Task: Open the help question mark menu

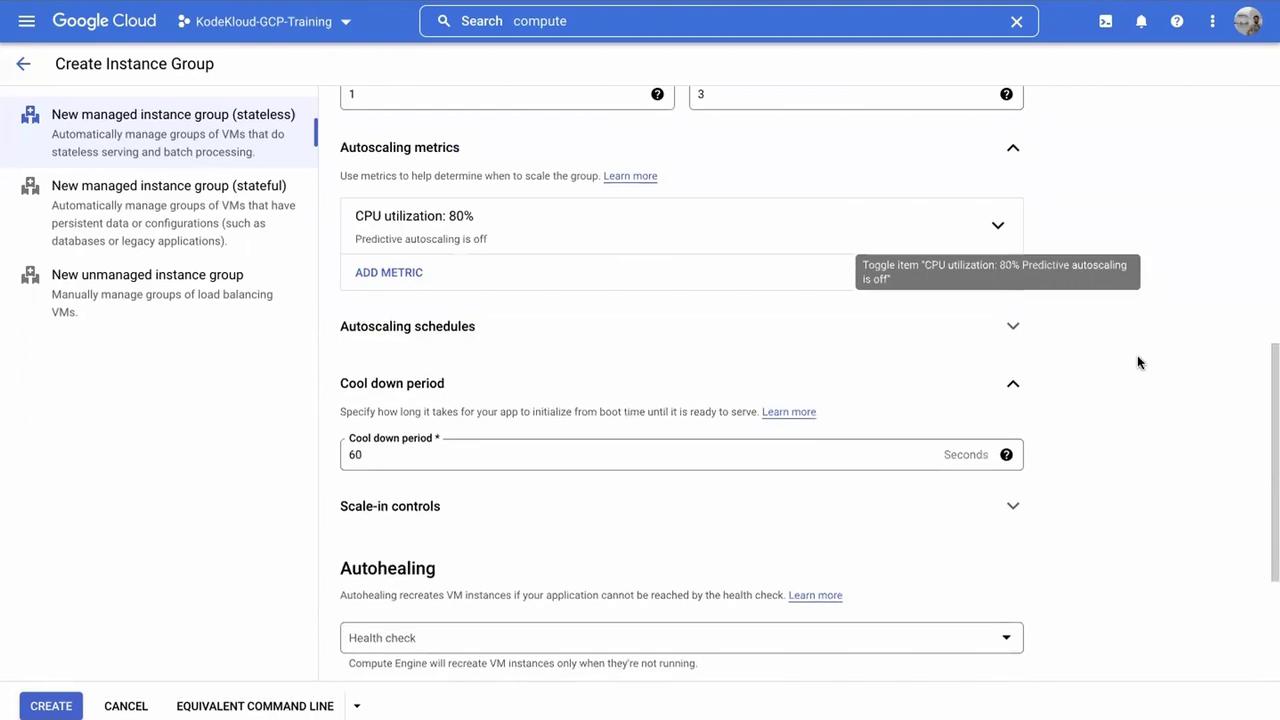Action: pyautogui.click(x=1177, y=21)
